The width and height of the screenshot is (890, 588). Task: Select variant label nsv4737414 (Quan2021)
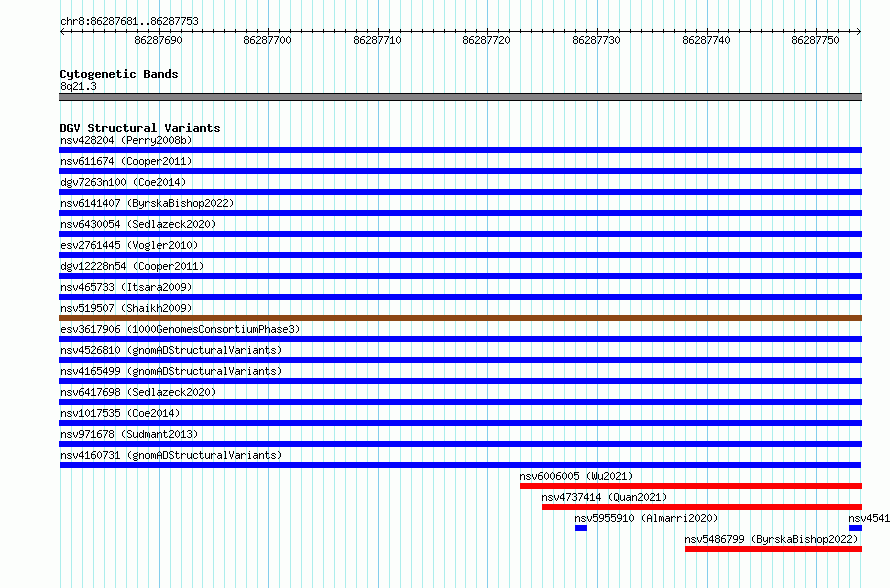[x=604, y=497]
